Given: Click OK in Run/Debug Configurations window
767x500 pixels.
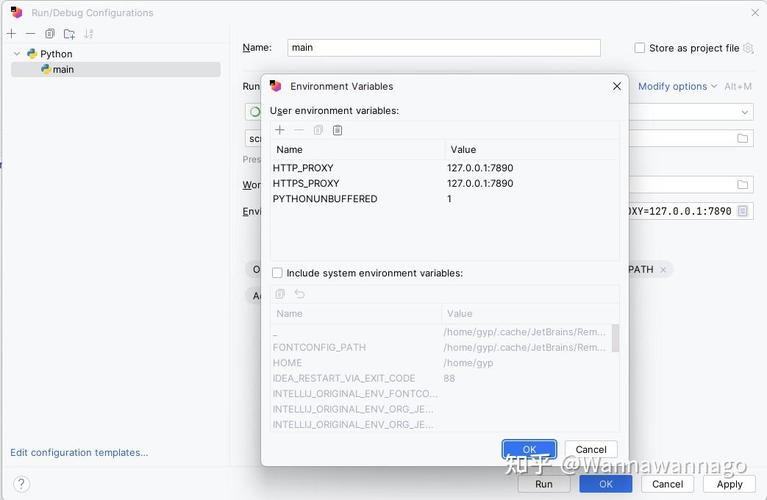Looking at the screenshot, I should [606, 484].
